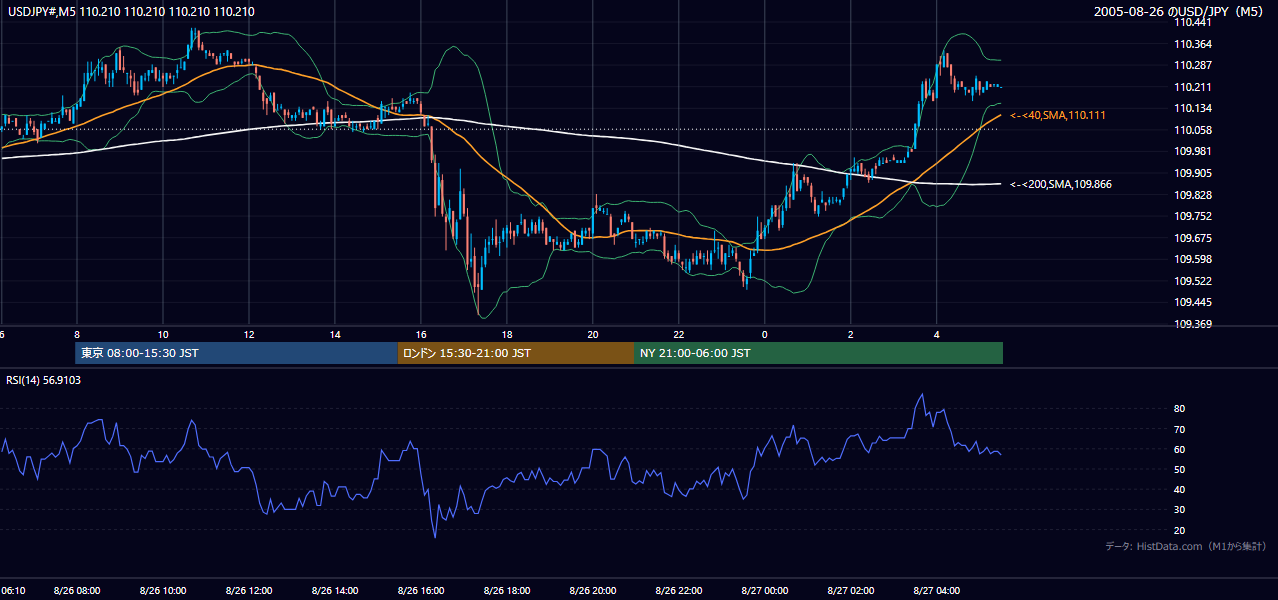This screenshot has width=1278, height=600.
Task: Select hour 22 on the price chart time axis
Action: pyautogui.click(x=679, y=334)
